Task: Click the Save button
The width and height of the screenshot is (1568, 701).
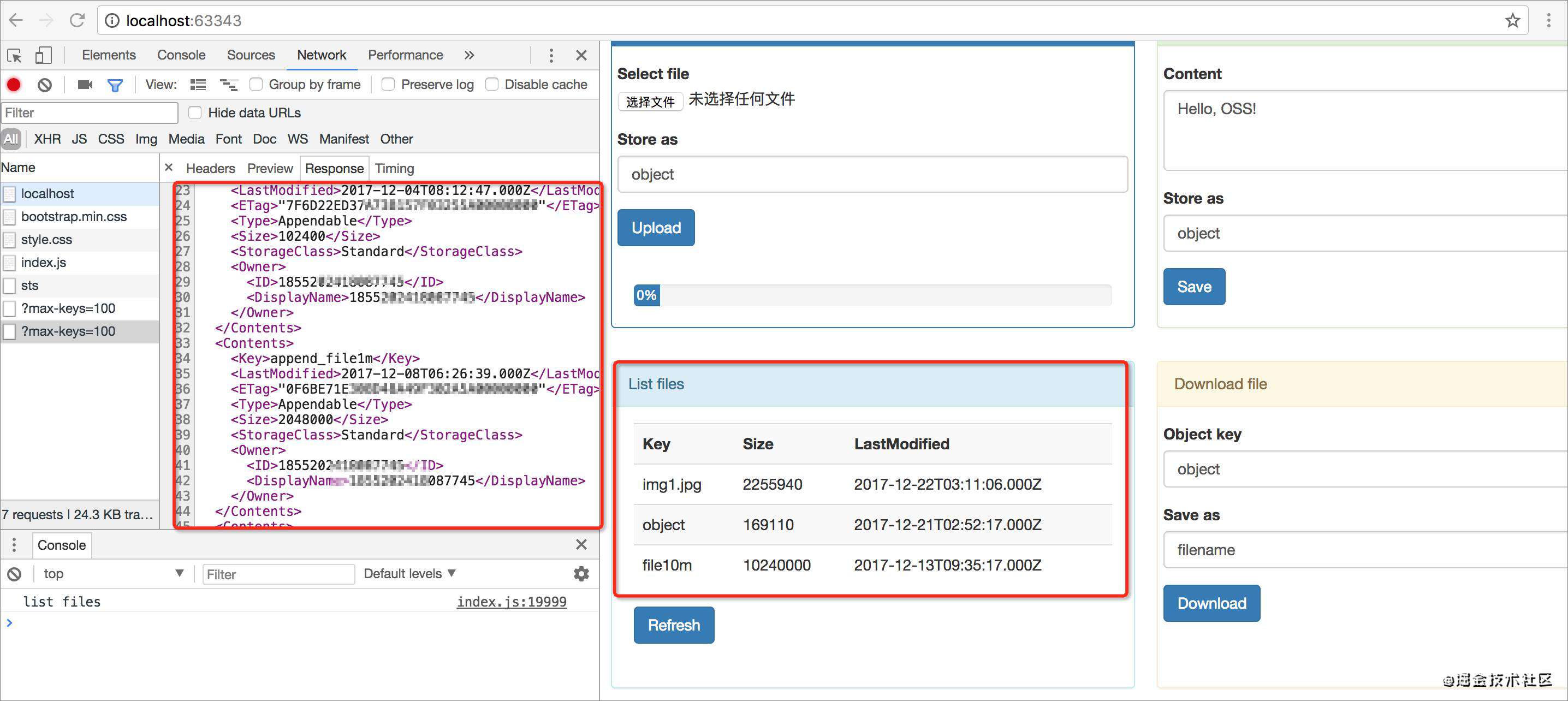Action: pyautogui.click(x=1193, y=287)
